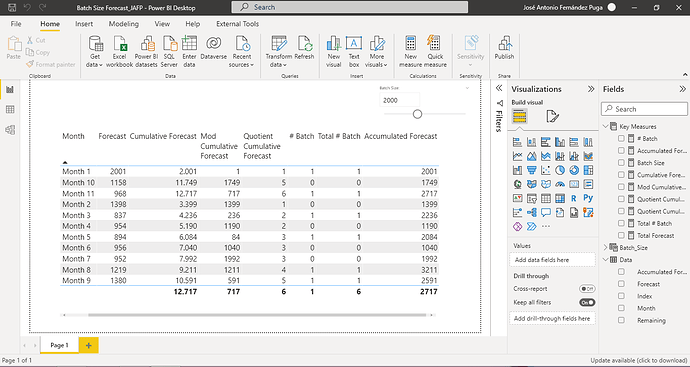Turn off the Keep all filters toggle

click(x=587, y=302)
